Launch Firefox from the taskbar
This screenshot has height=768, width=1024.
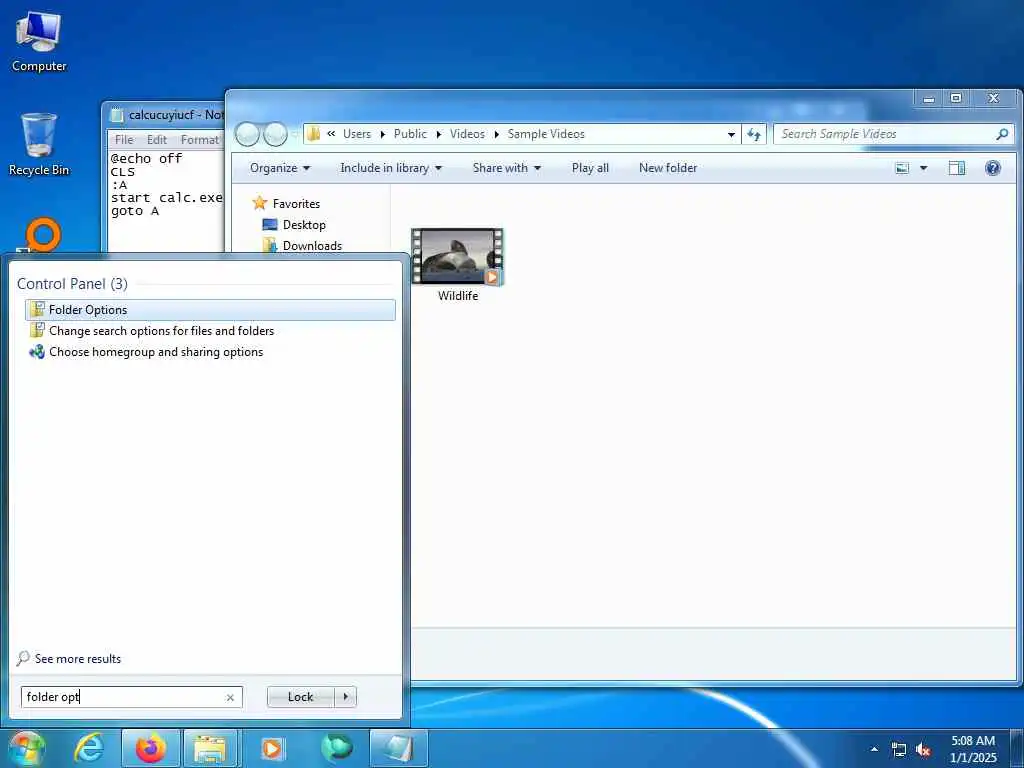[150, 748]
